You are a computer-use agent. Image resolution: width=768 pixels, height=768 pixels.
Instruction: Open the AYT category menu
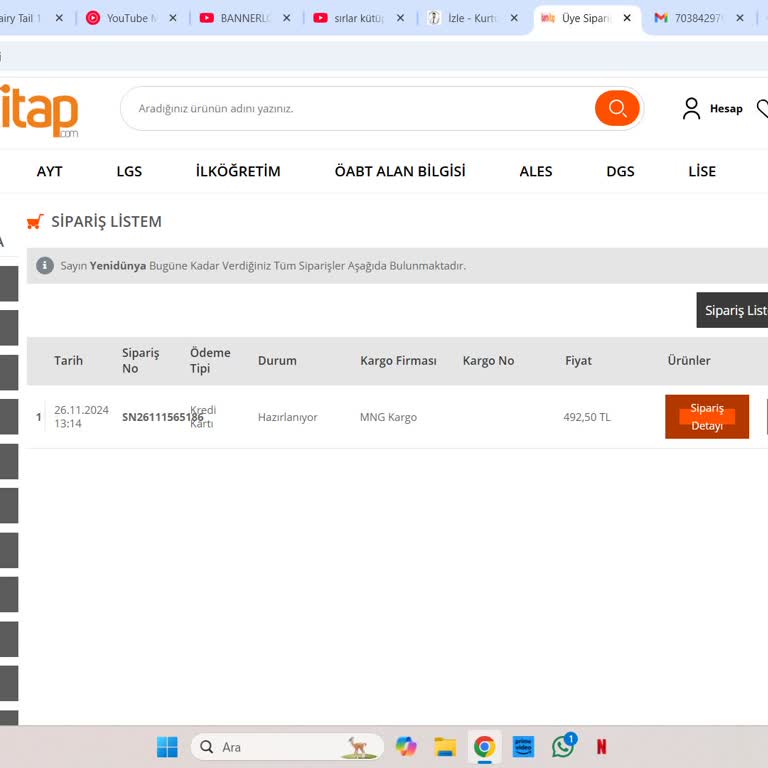pos(49,171)
